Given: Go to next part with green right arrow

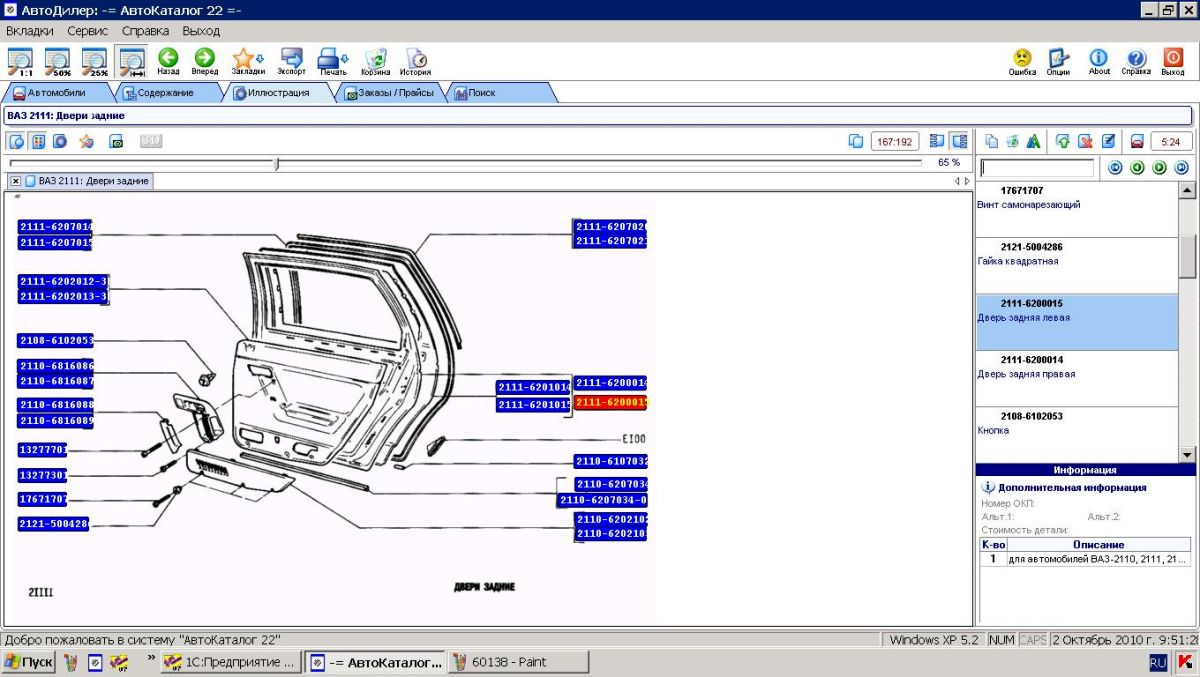Looking at the screenshot, I should click(x=1160, y=168).
